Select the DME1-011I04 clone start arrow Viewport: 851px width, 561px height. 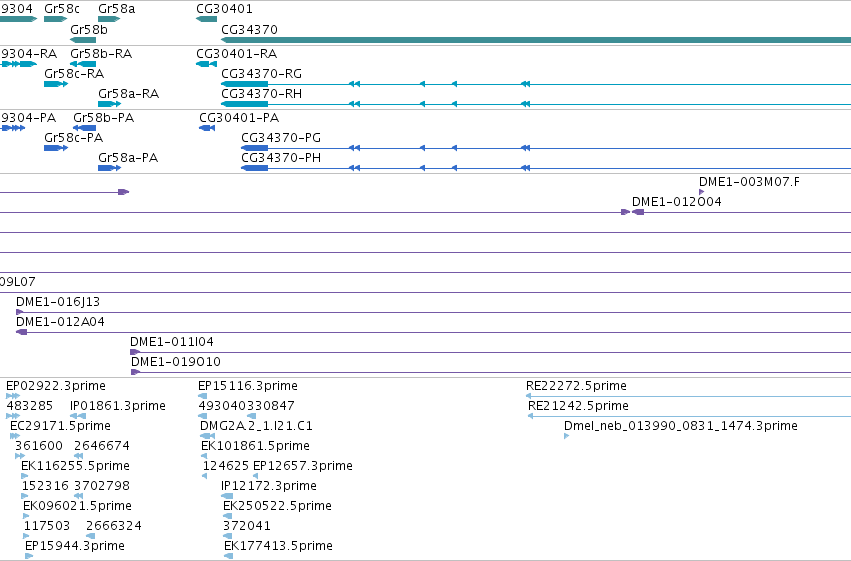point(135,352)
